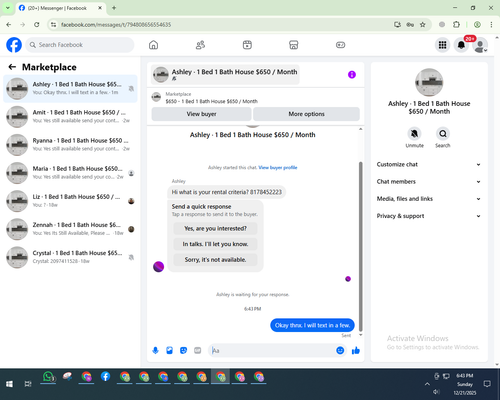Open the Home icon in the Facebook nav
This screenshot has height=400, width=500.
click(x=153, y=45)
